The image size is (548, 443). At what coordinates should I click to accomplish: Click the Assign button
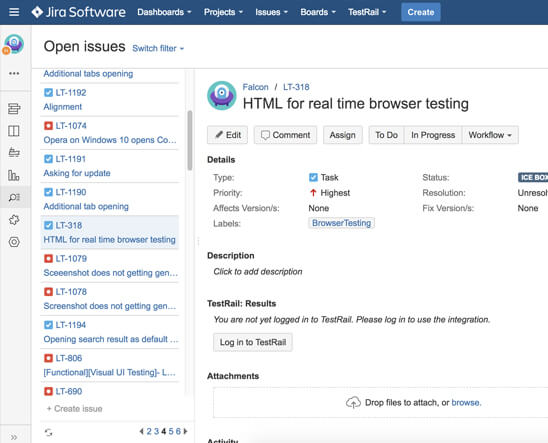click(342, 135)
